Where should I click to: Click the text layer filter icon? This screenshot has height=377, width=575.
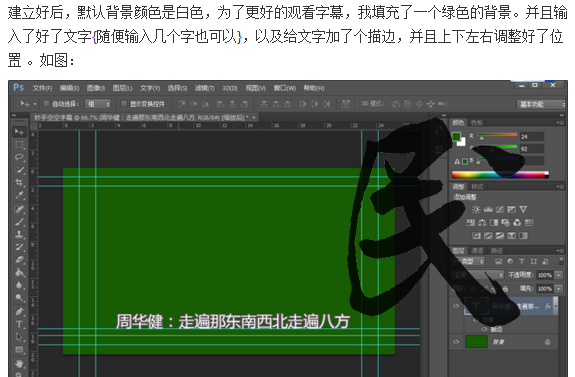(x=521, y=261)
